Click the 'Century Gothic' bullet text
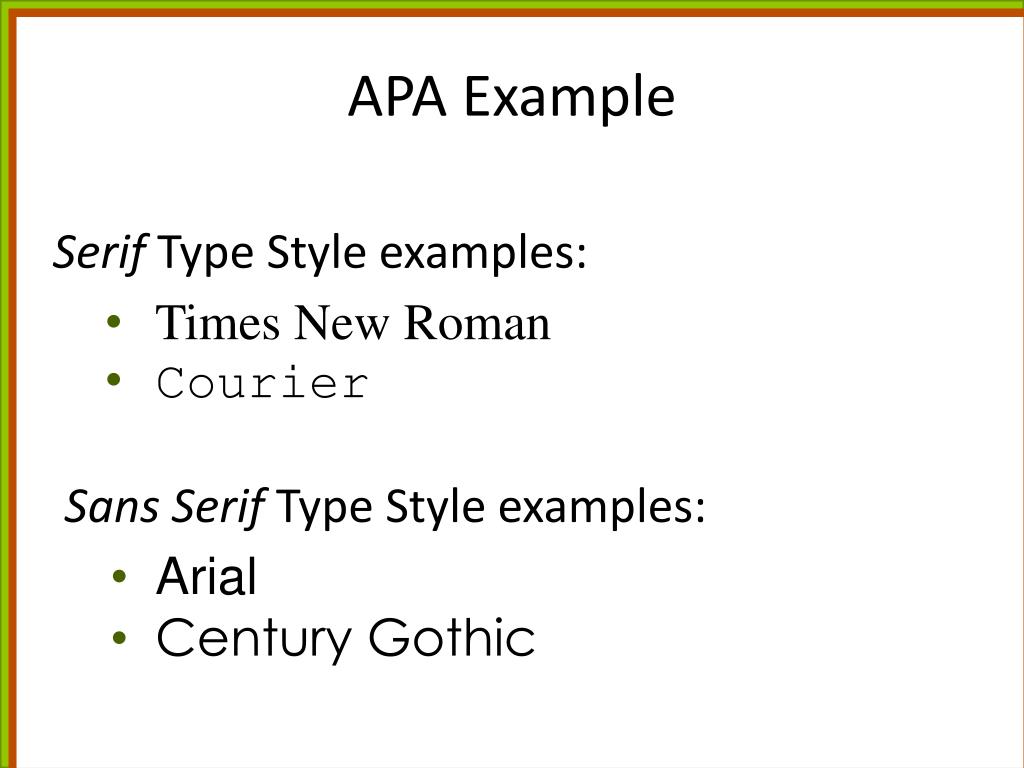 [x=345, y=639]
